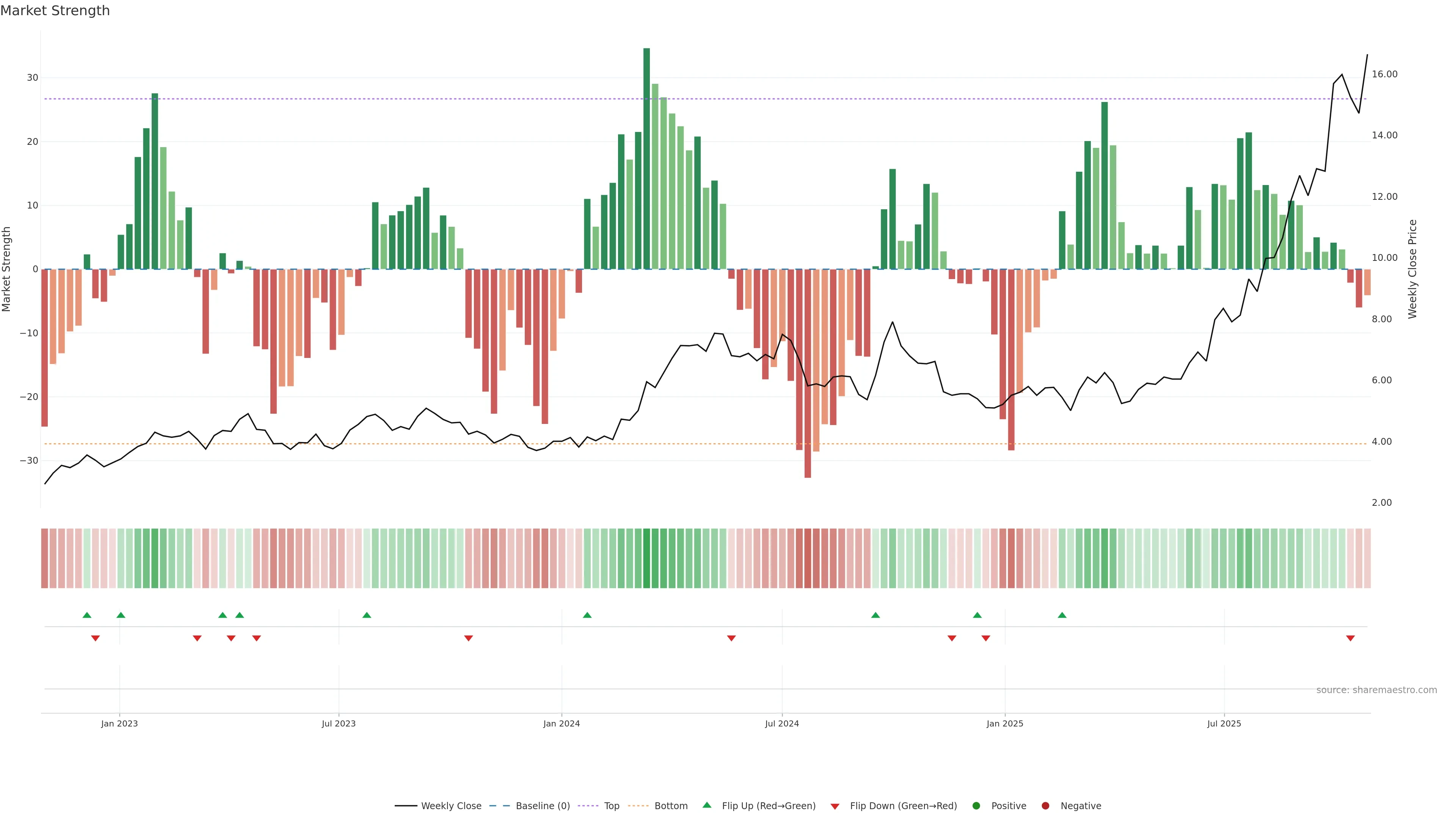The image size is (1456, 819).
Task: Click the Jul 2025 x-axis label
Action: click(x=1224, y=723)
